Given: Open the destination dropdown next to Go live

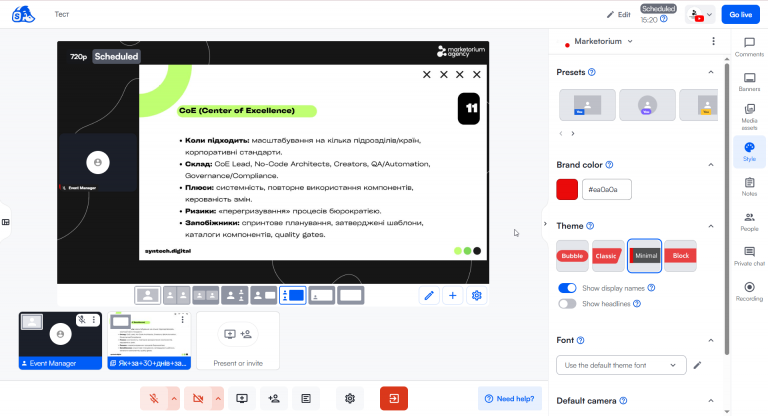Looking at the screenshot, I should [700, 15].
